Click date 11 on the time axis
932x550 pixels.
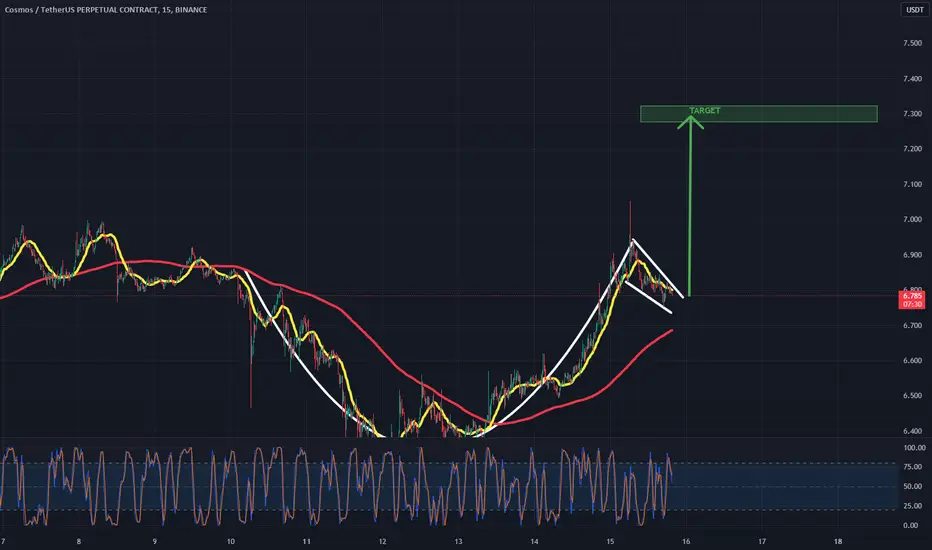[x=307, y=542]
